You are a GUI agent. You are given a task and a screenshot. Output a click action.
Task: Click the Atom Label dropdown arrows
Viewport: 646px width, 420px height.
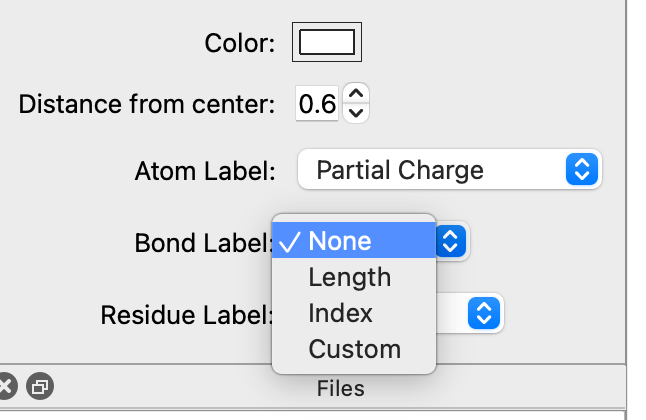pyautogui.click(x=581, y=170)
